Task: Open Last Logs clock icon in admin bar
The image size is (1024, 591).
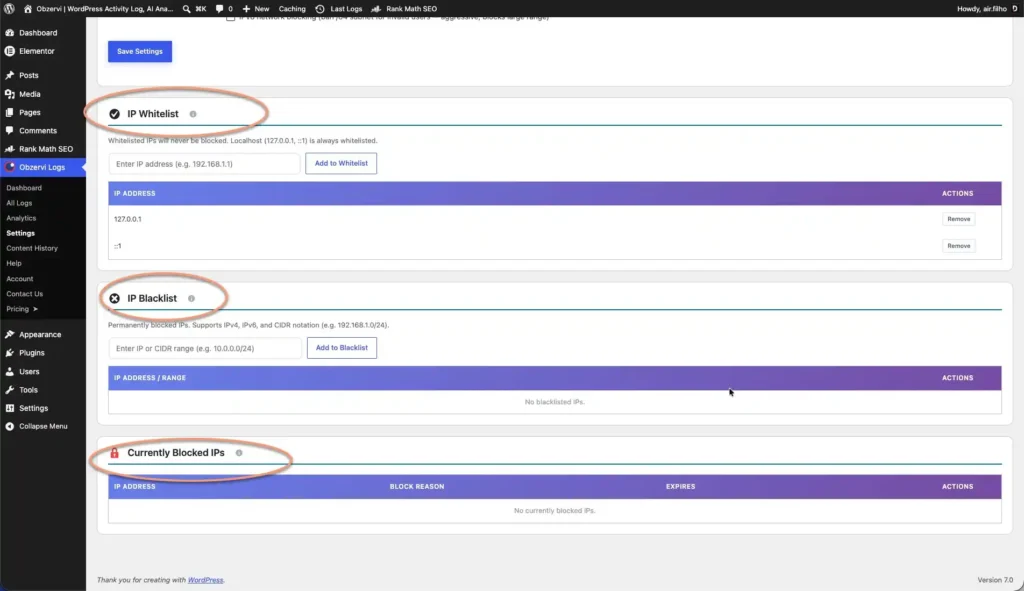Action: click(x=320, y=8)
